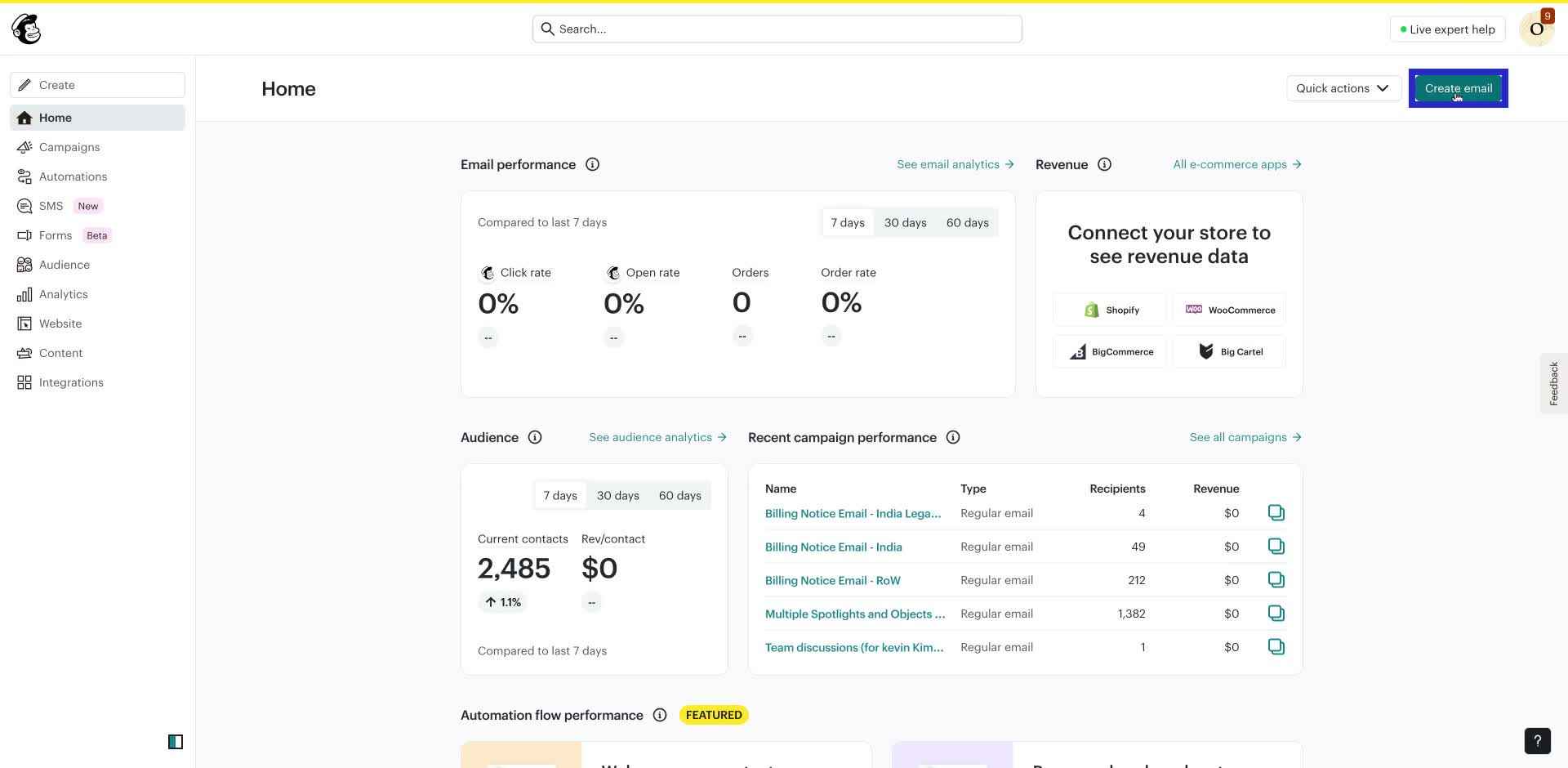Switch Email performance to 30 days

pos(906,222)
